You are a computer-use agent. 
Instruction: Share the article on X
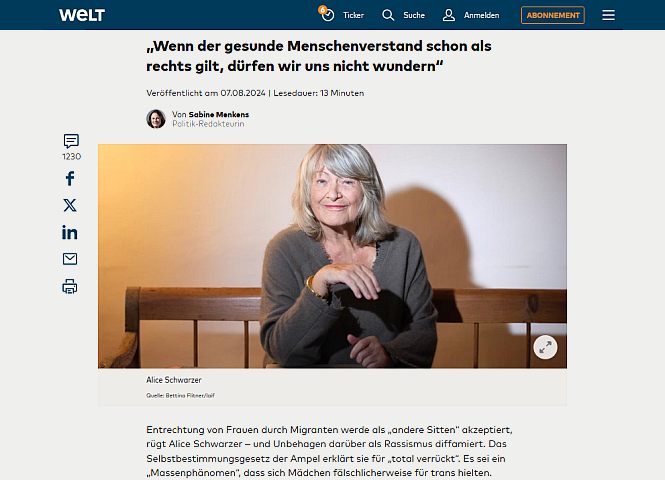click(70, 205)
